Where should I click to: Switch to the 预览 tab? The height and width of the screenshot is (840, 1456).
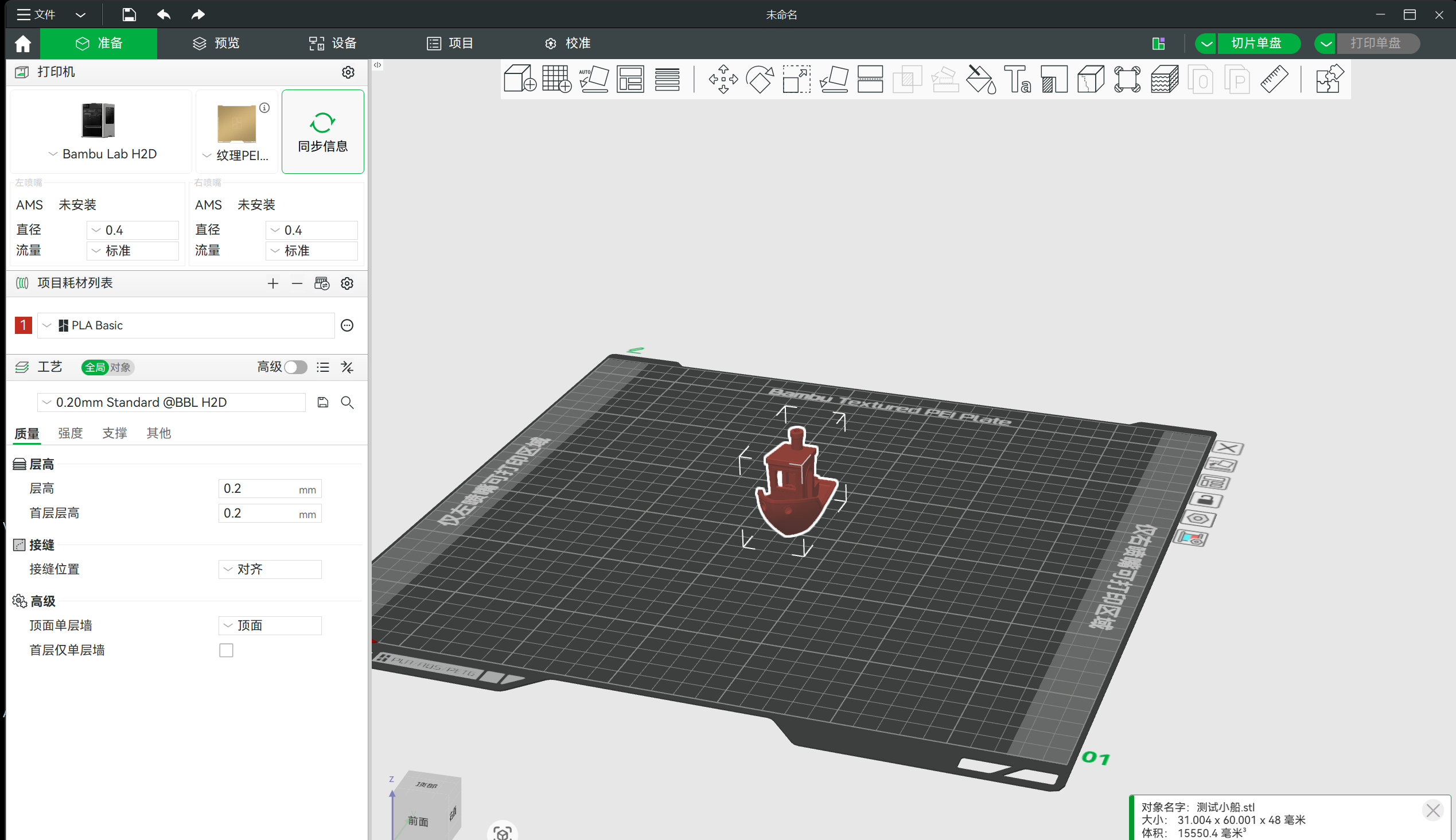click(x=216, y=43)
